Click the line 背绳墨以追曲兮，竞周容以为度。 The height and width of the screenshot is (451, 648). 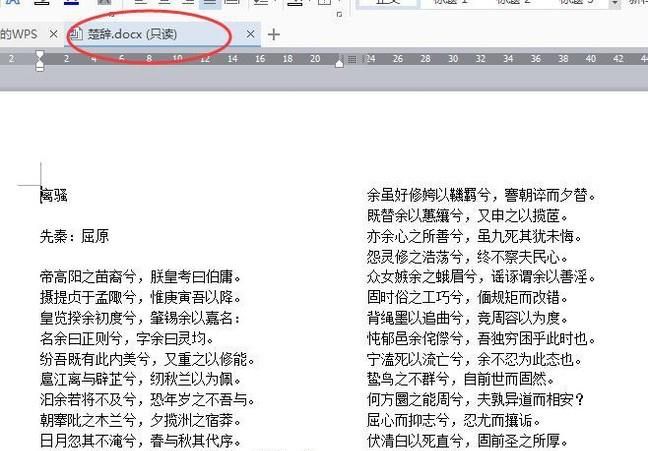(468, 318)
